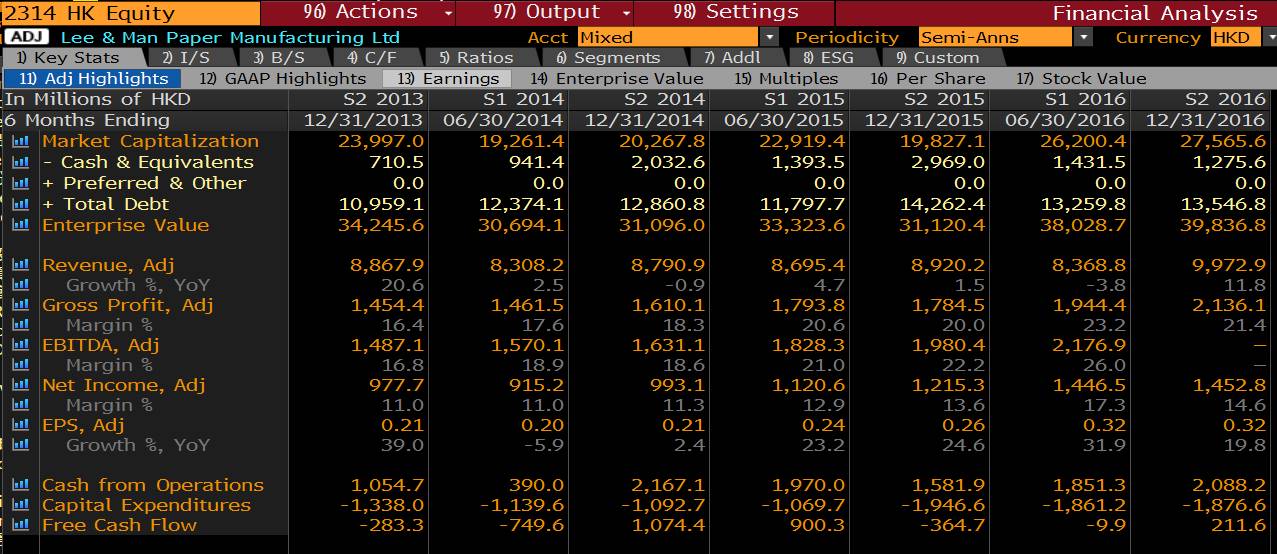
Task: Click the Market Capitalization row label
Action: (x=150, y=141)
